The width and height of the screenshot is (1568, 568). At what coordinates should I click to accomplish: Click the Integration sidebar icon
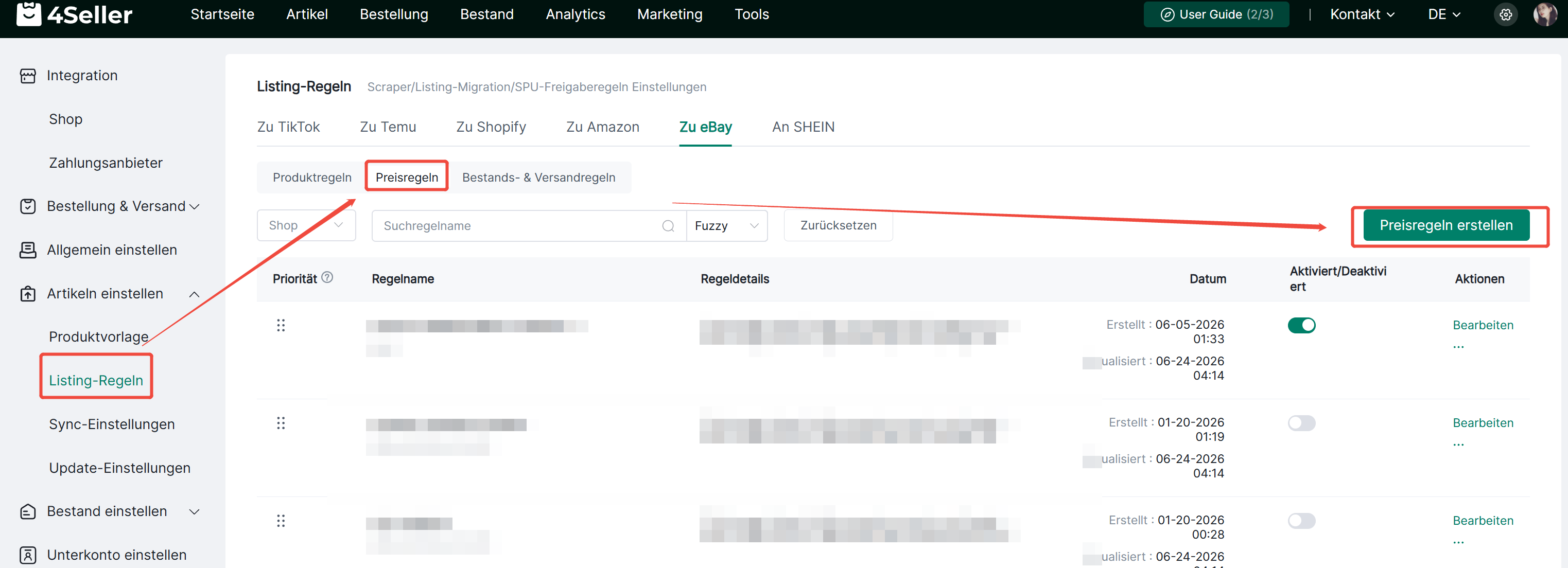28,76
